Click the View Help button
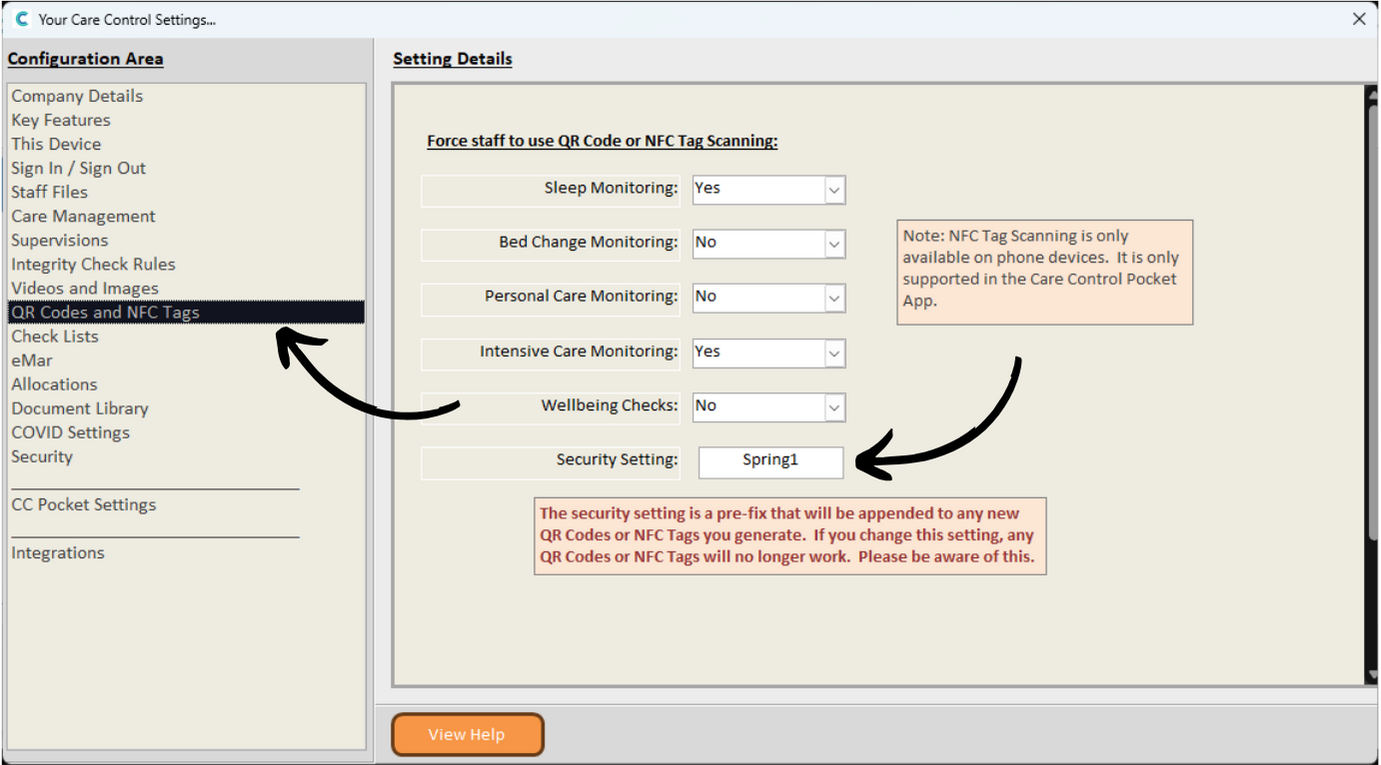The width and height of the screenshot is (1381, 765). (x=467, y=734)
